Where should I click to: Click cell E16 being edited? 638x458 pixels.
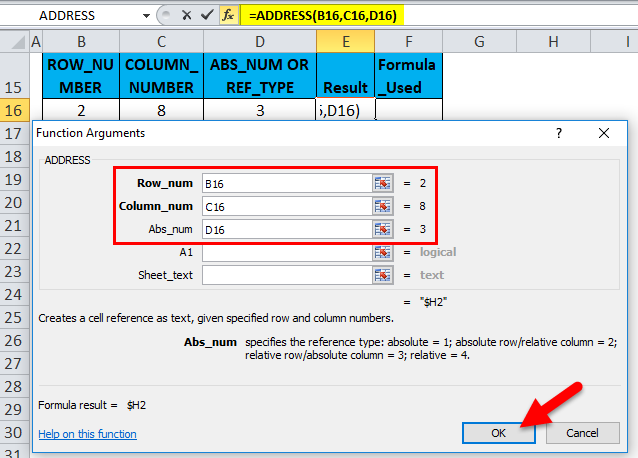pos(345,110)
